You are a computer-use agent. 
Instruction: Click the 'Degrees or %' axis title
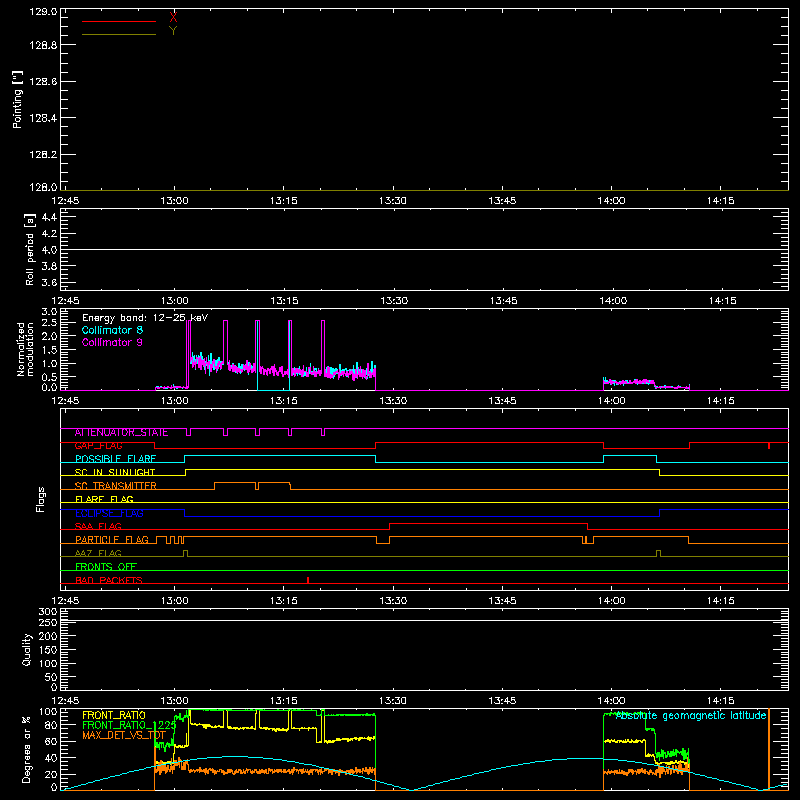27,749
